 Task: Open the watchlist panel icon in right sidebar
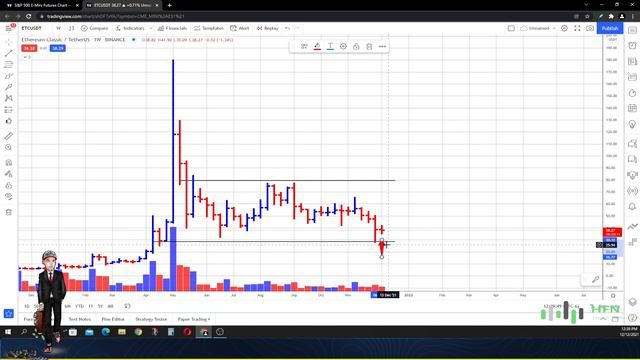click(632, 30)
